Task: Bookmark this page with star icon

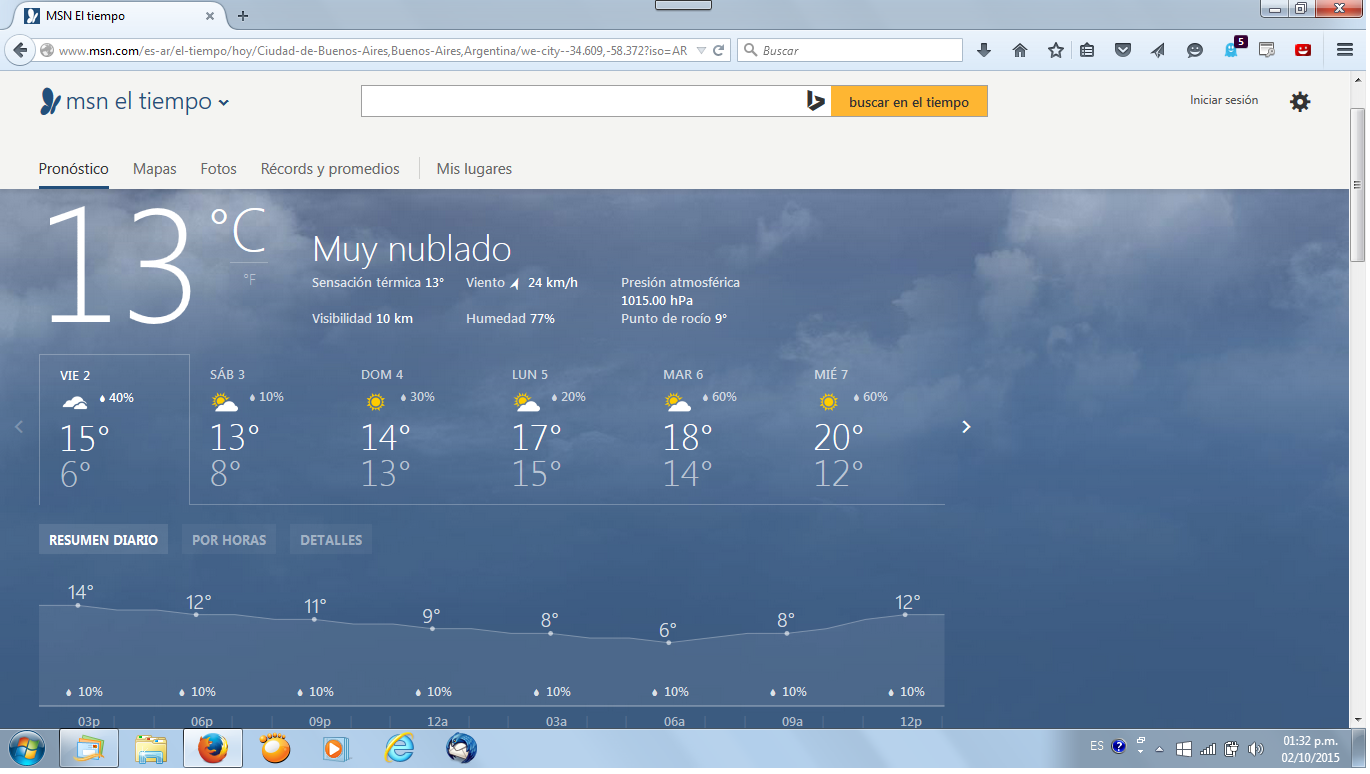Action: click(1056, 50)
